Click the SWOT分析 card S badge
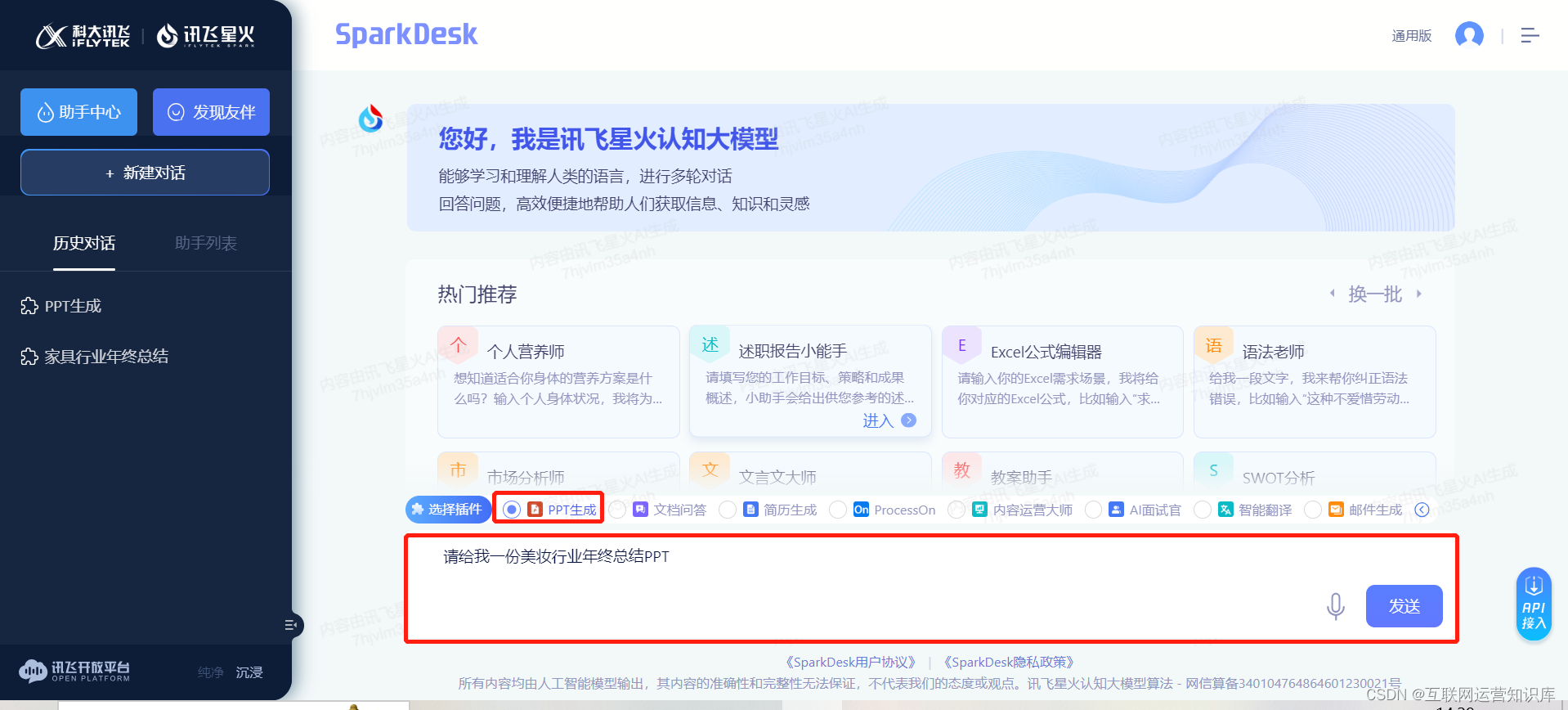 (x=1214, y=470)
